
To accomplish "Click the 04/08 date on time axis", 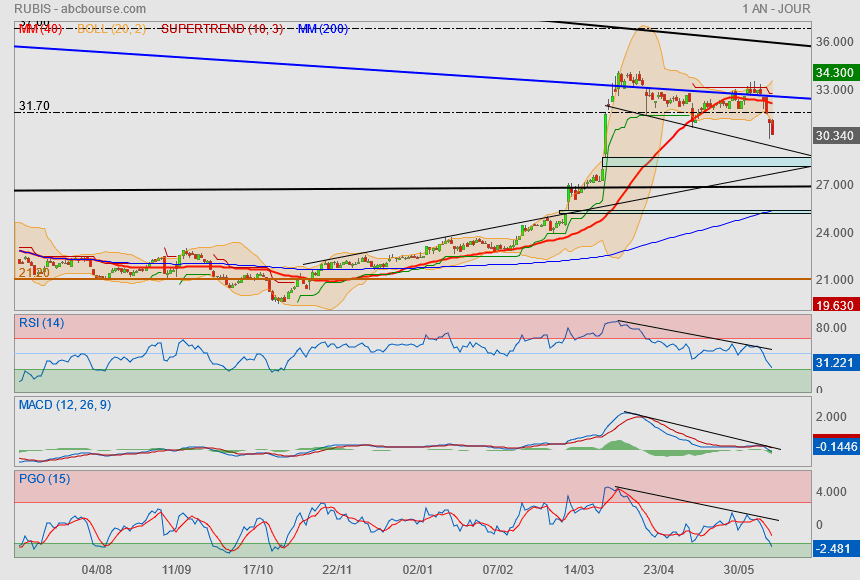I will click(x=97, y=570).
